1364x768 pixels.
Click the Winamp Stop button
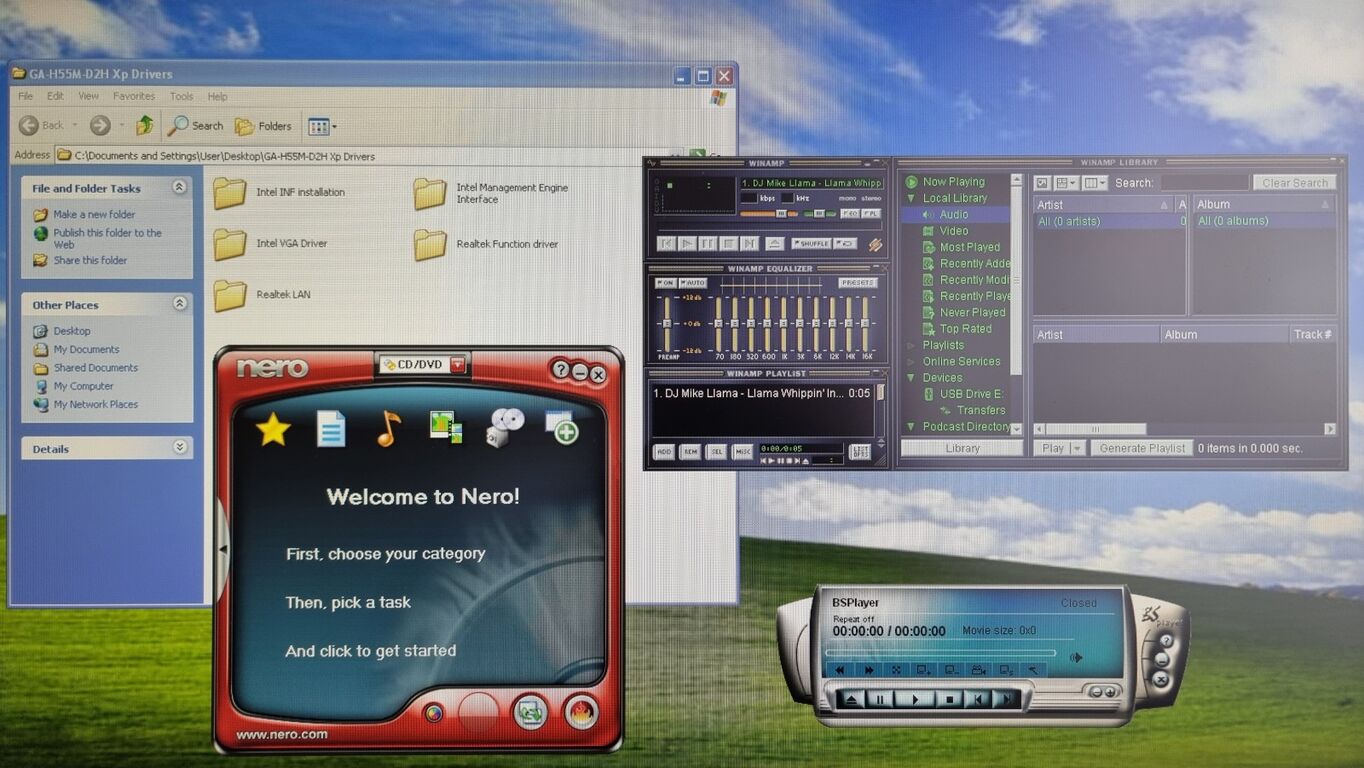(x=728, y=243)
